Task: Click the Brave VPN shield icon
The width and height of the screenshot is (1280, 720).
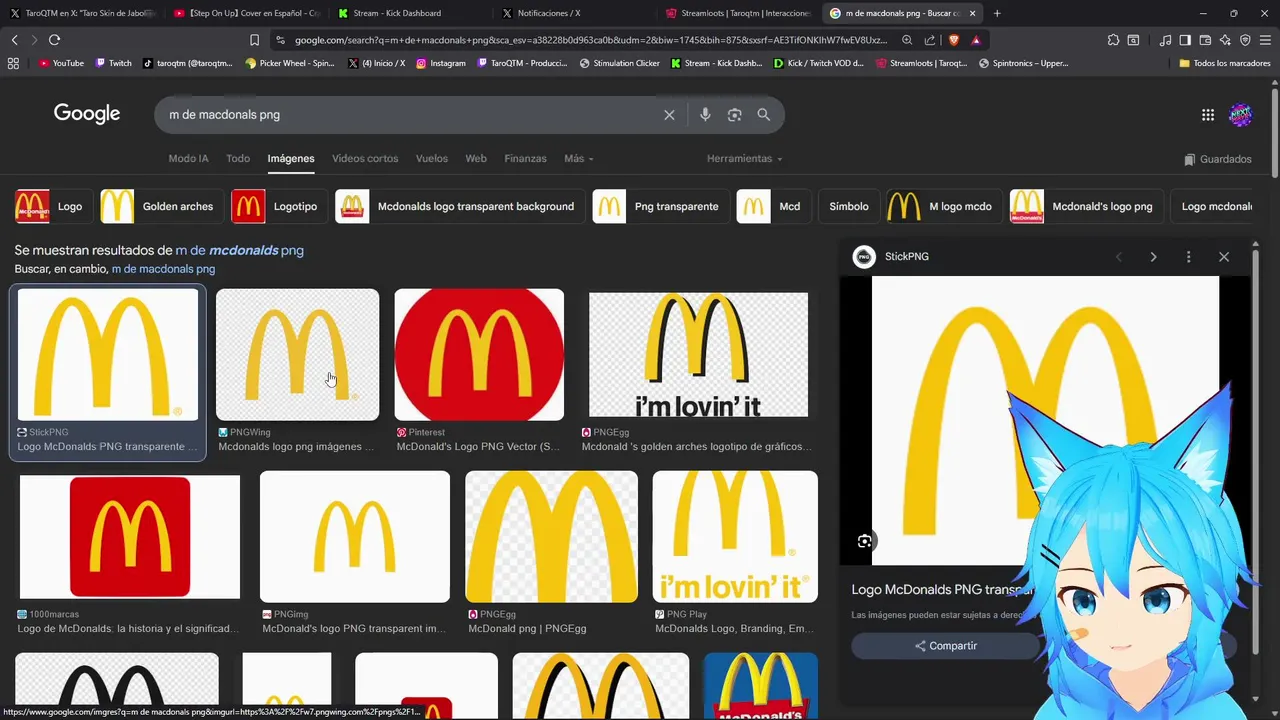Action: pos(1245,40)
